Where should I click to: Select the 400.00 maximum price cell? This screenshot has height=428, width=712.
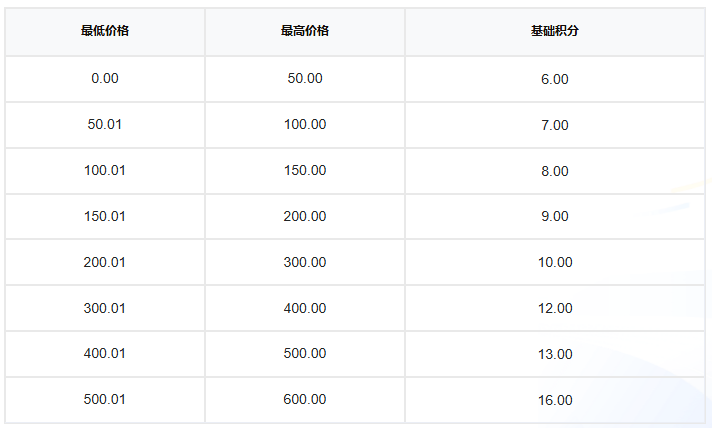click(305, 308)
